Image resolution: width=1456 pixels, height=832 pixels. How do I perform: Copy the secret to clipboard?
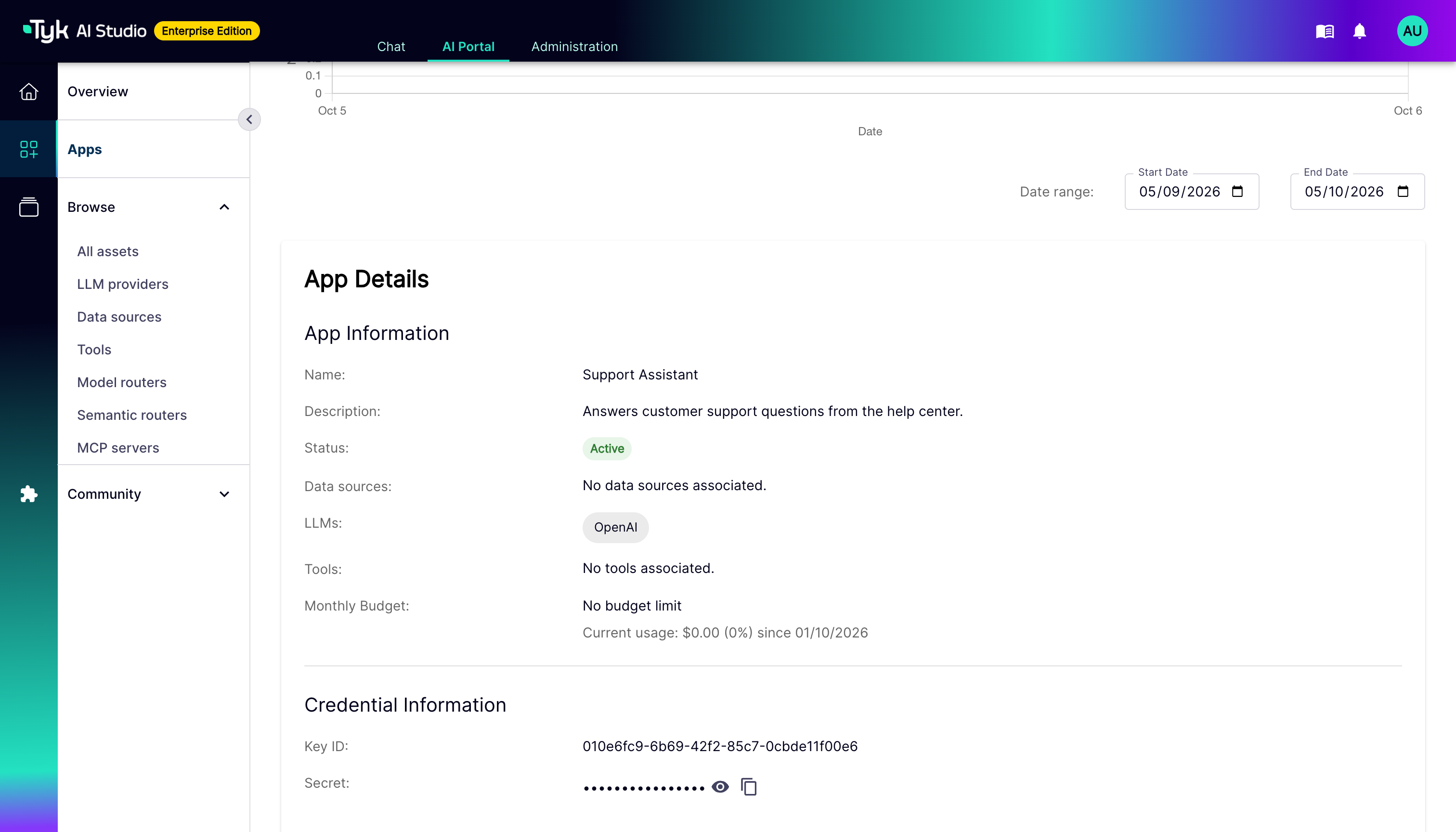pos(749,787)
